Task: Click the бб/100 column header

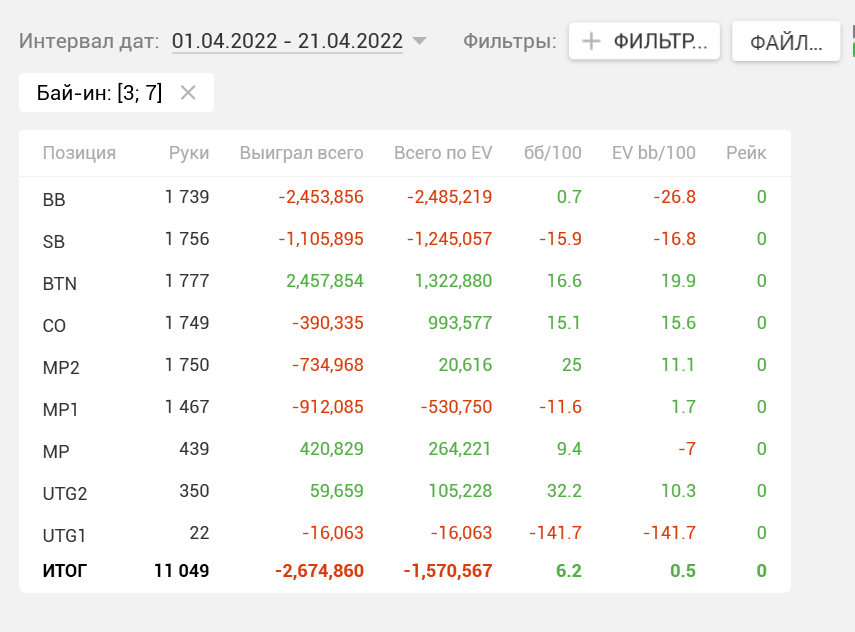Action: pos(552,153)
